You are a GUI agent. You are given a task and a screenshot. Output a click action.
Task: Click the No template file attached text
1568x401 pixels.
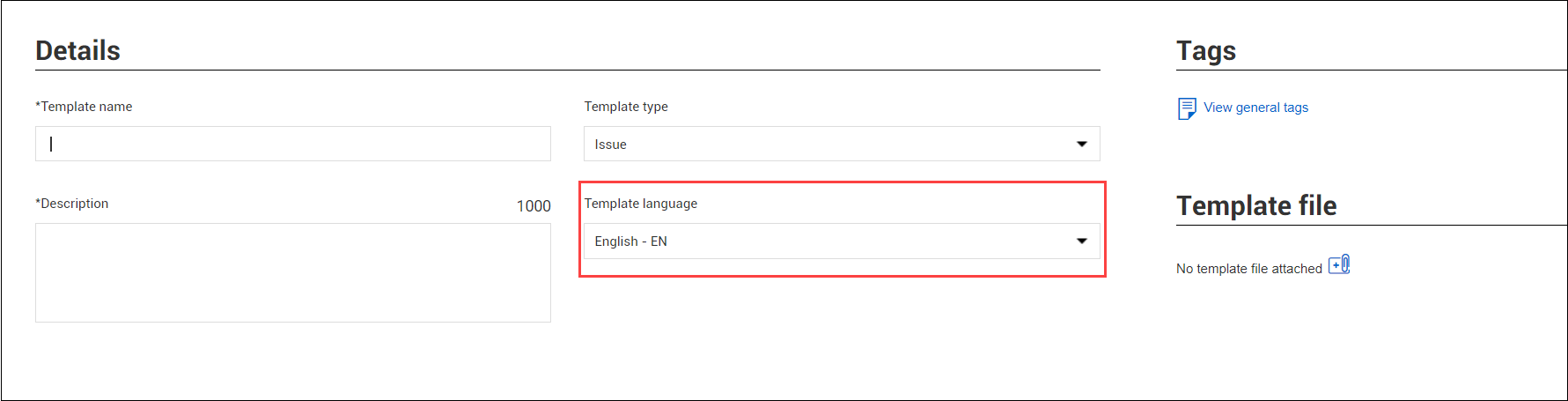point(1249,269)
